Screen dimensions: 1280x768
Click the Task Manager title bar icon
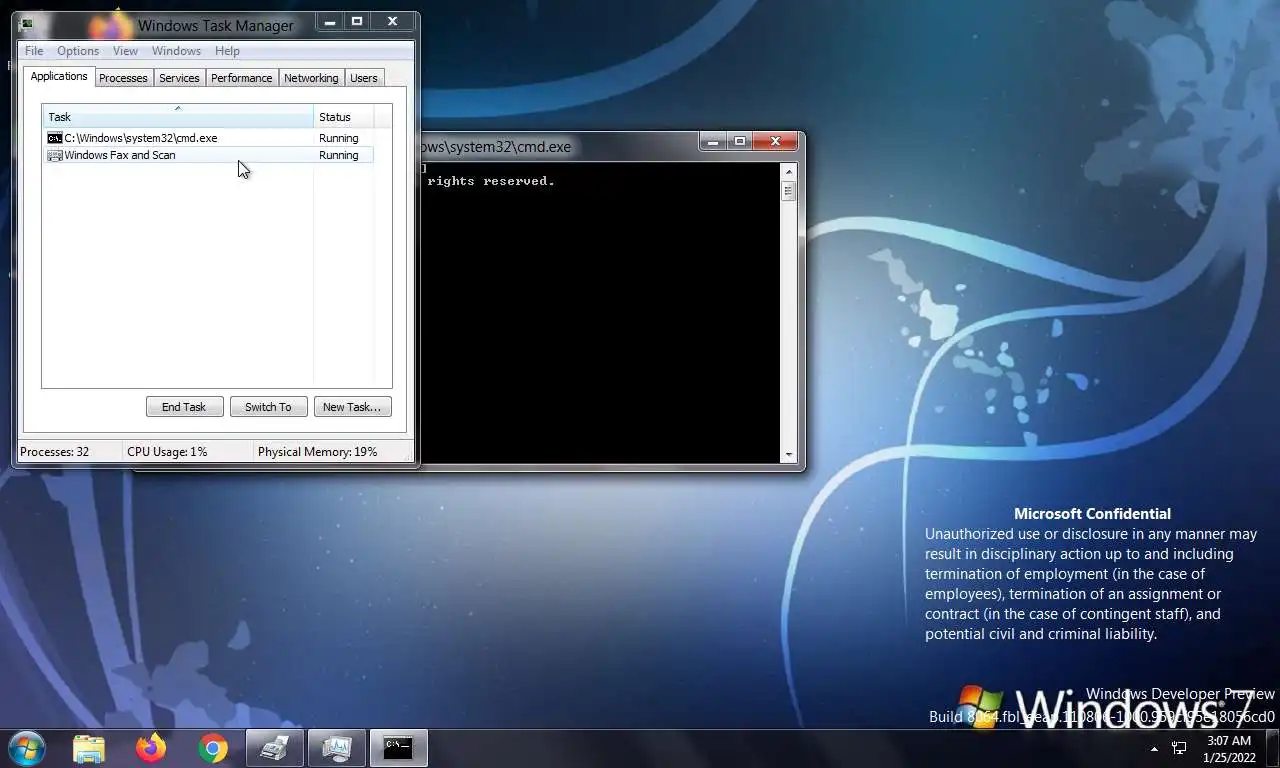click(26, 24)
